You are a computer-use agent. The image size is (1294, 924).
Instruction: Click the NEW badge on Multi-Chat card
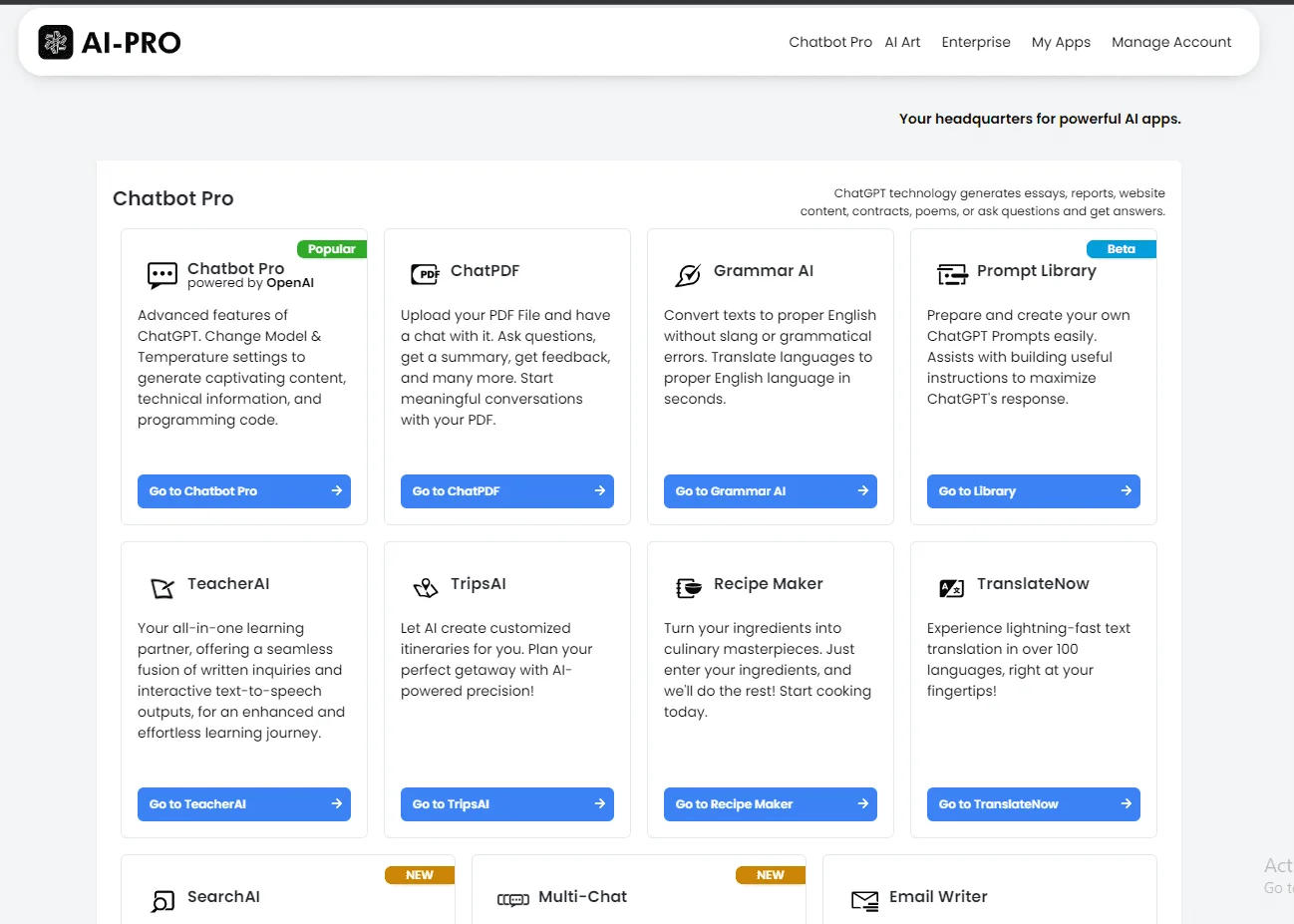(x=771, y=875)
